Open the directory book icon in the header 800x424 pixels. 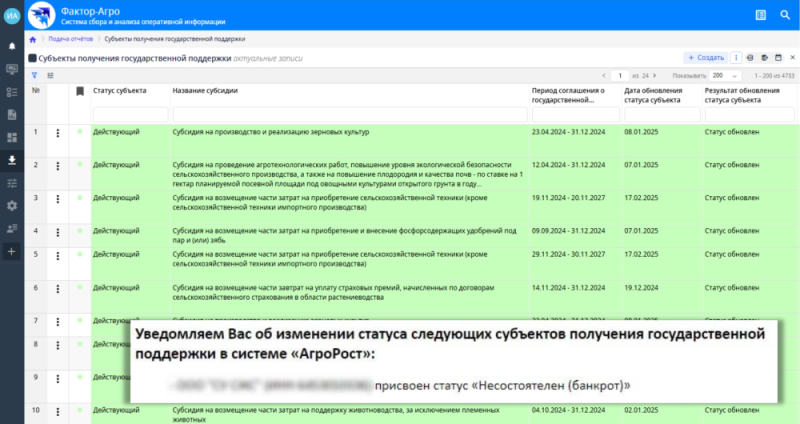click(x=760, y=15)
